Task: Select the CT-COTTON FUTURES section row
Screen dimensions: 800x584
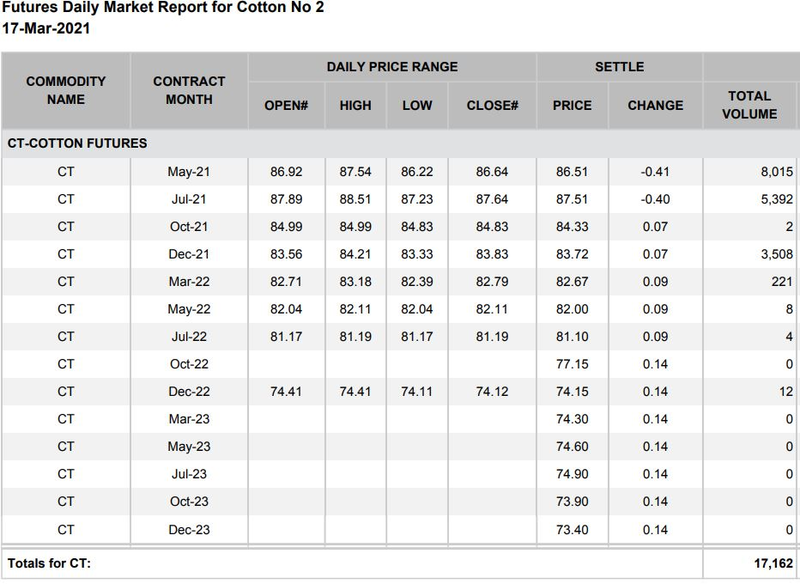Action: pyautogui.click(x=77, y=143)
